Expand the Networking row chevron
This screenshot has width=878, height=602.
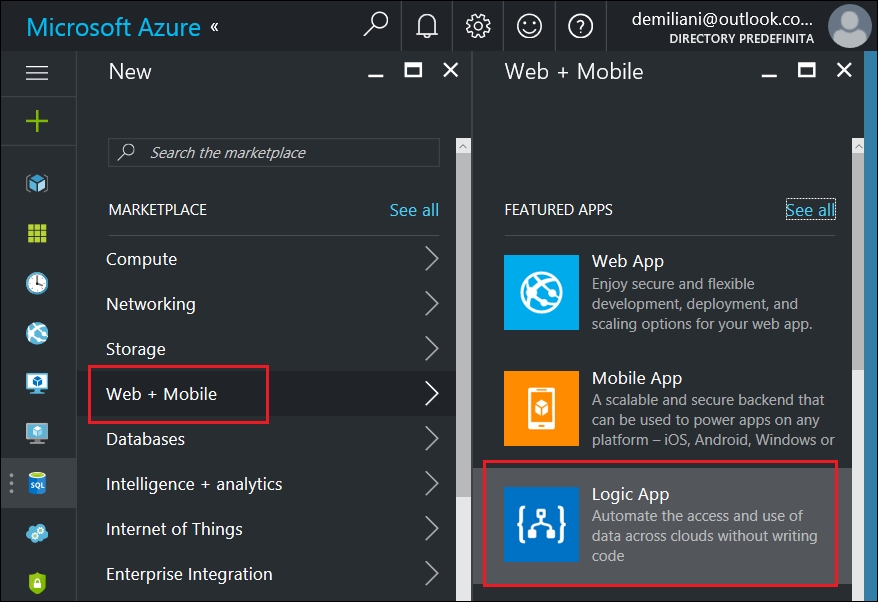coord(431,304)
